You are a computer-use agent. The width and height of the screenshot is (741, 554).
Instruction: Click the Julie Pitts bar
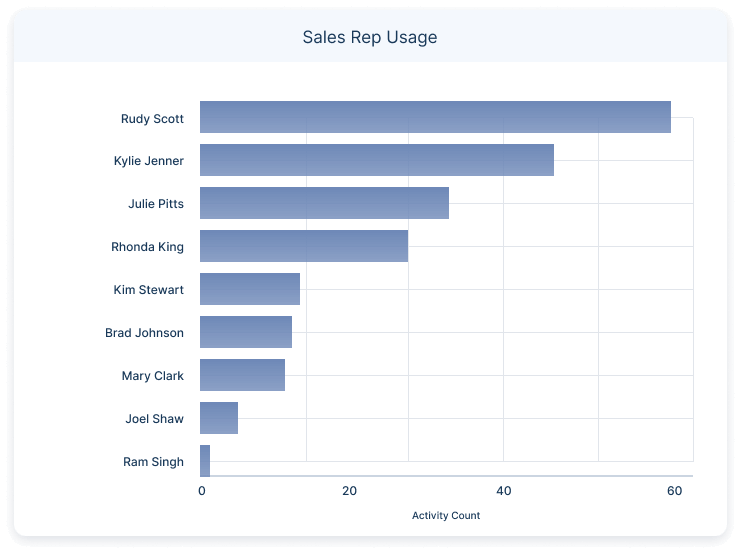[324, 203]
